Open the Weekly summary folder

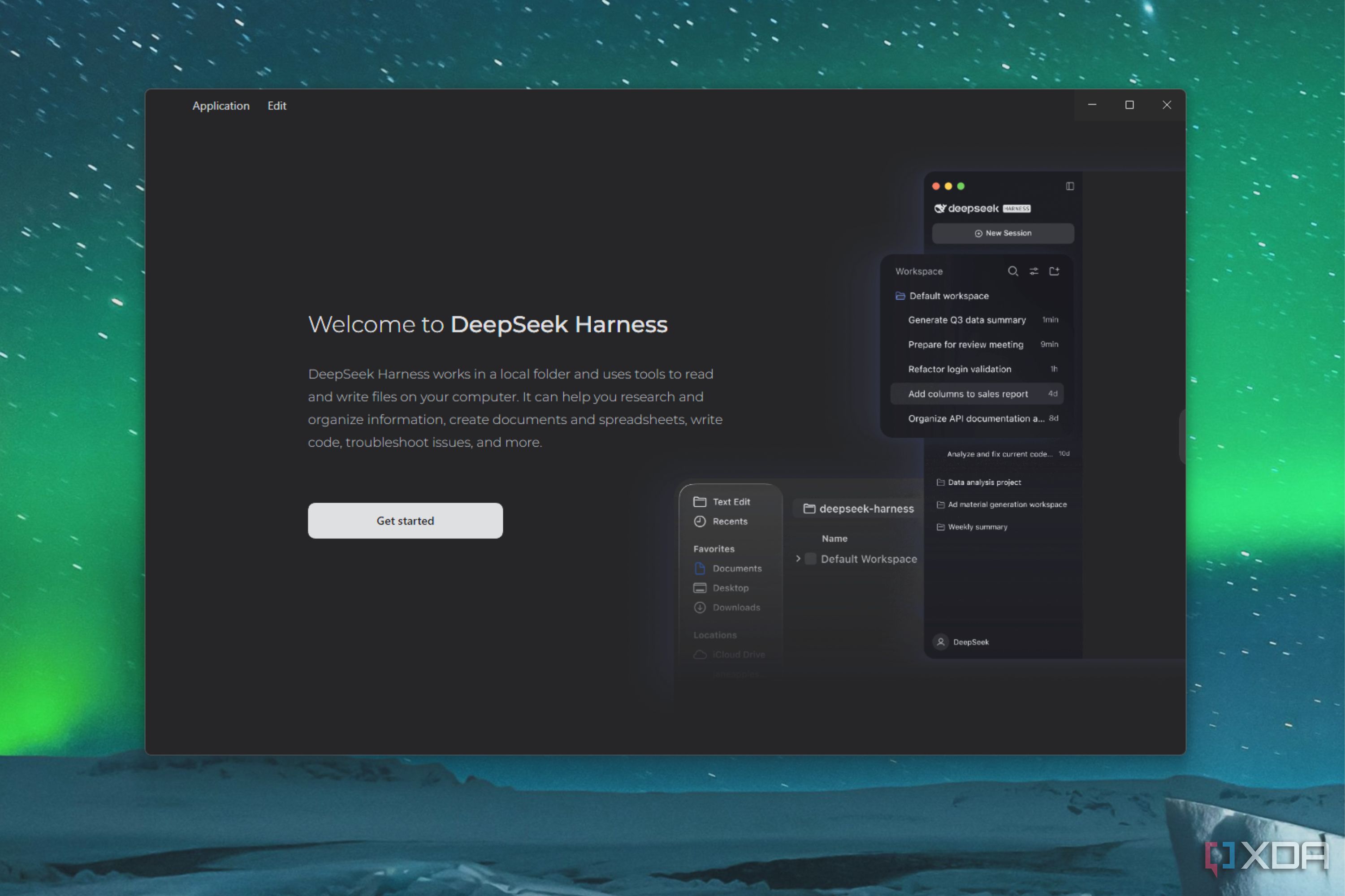pyautogui.click(x=972, y=527)
